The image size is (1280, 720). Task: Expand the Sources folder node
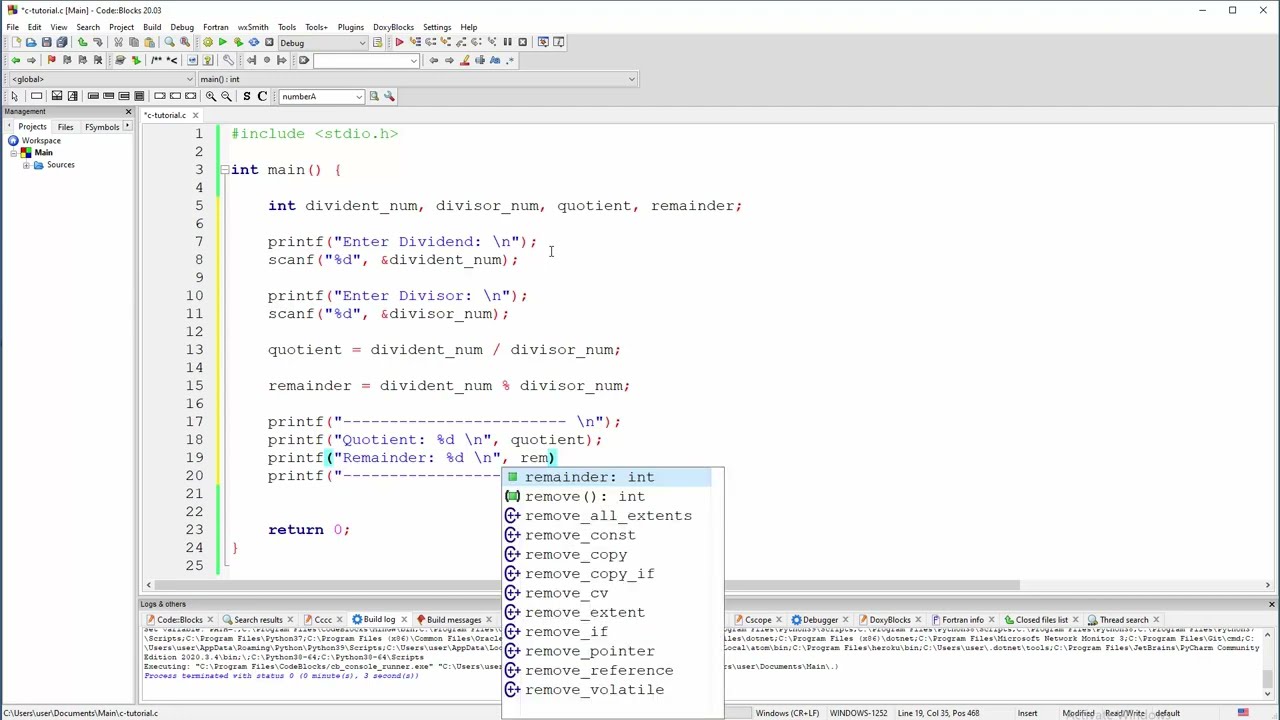pos(26,164)
